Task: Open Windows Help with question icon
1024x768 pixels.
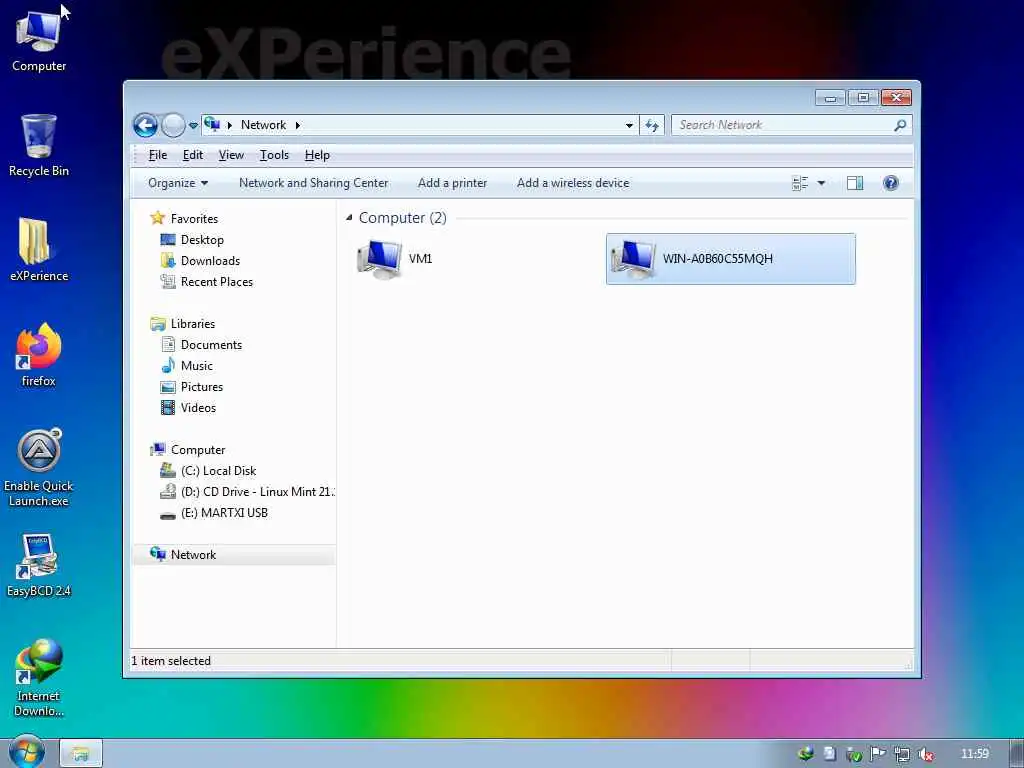Action: 891,183
